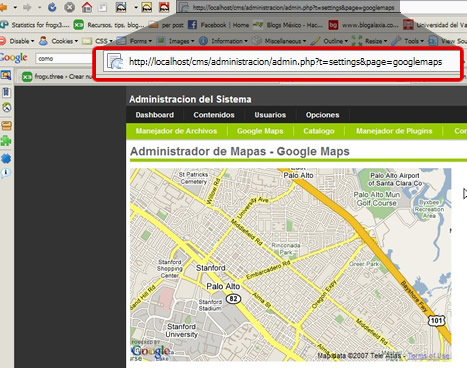Click the Google toolbar search field

coord(63,59)
